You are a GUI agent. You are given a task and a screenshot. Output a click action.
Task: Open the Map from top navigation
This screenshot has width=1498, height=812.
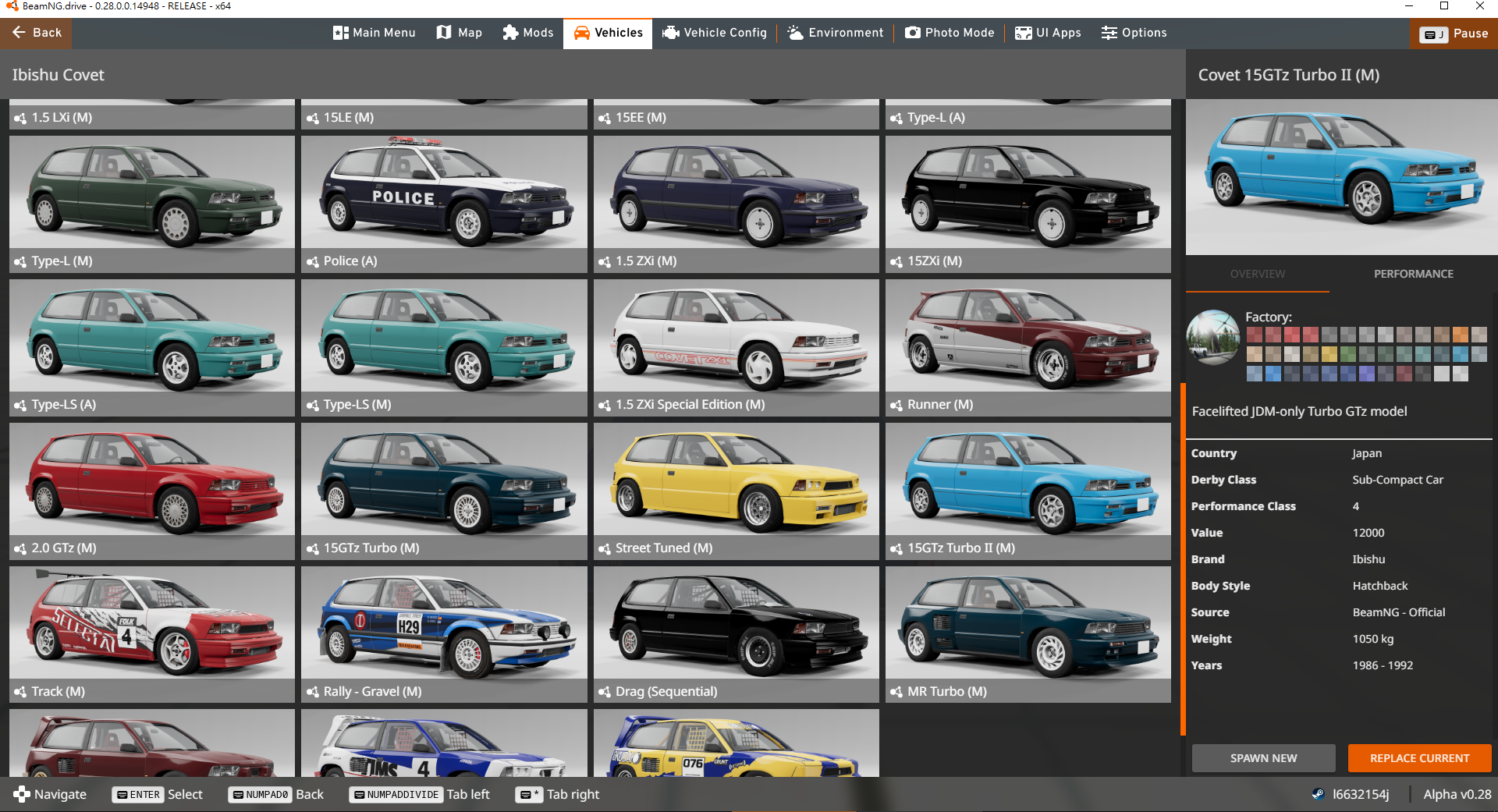point(459,33)
